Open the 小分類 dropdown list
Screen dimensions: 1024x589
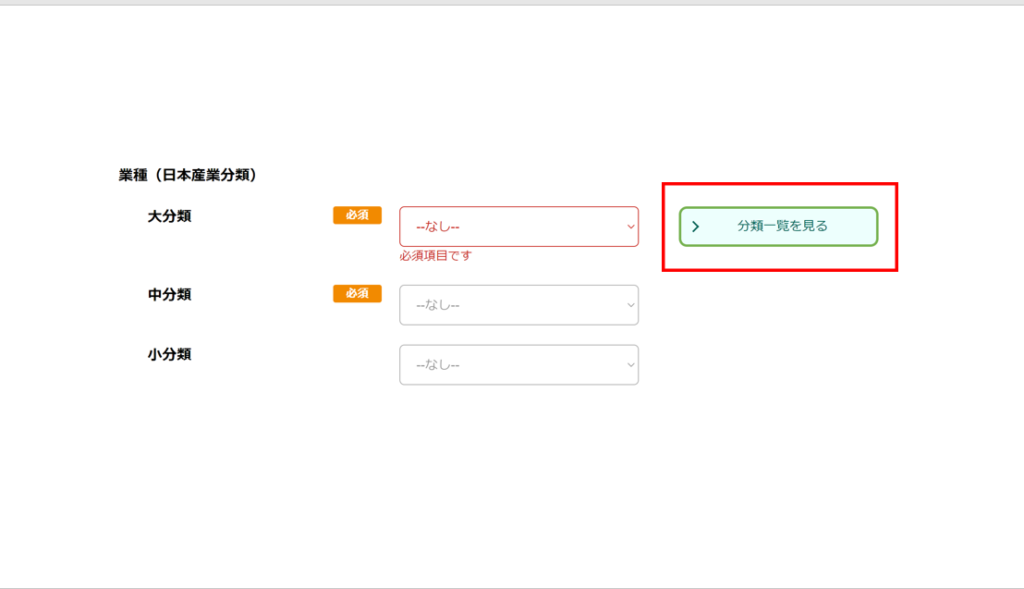pos(519,365)
